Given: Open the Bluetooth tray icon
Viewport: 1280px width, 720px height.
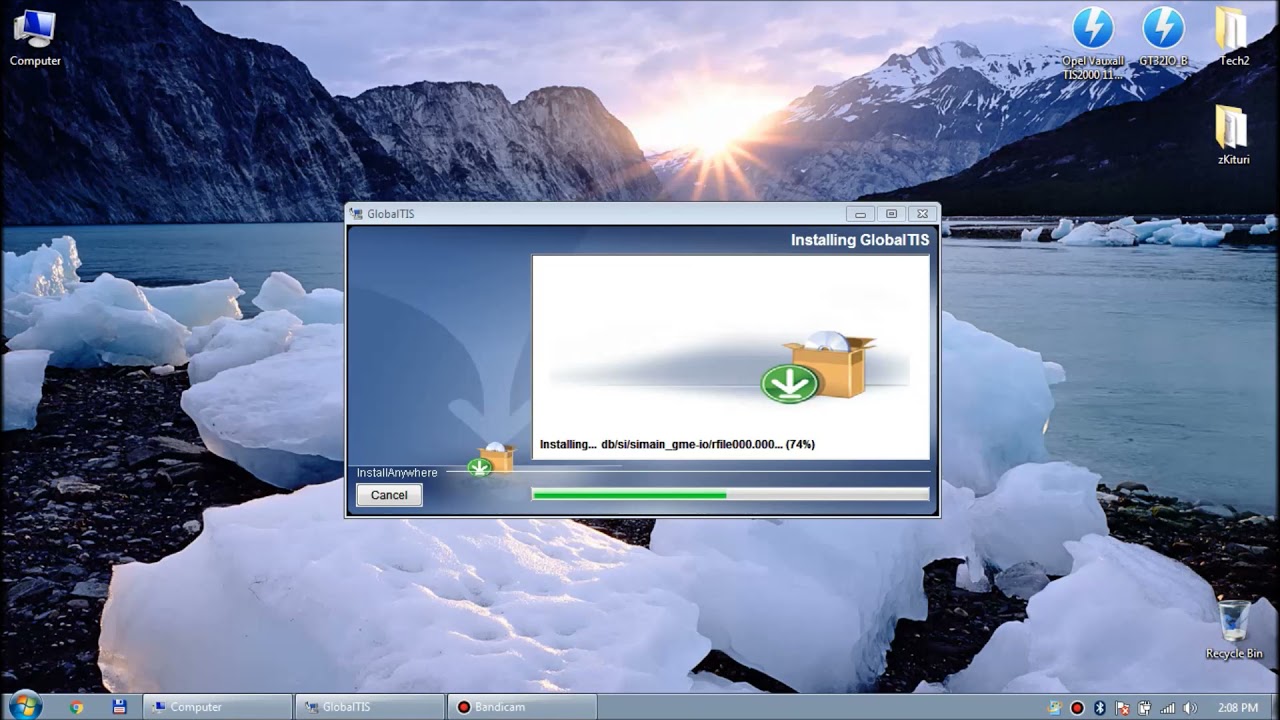Looking at the screenshot, I should coord(1099,708).
